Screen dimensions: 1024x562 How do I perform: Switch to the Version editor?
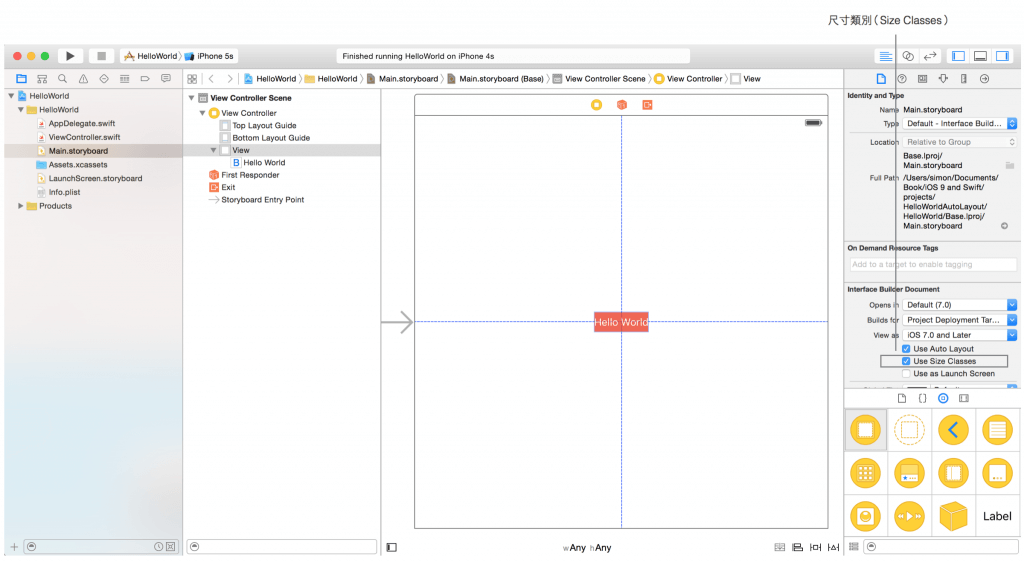point(930,56)
